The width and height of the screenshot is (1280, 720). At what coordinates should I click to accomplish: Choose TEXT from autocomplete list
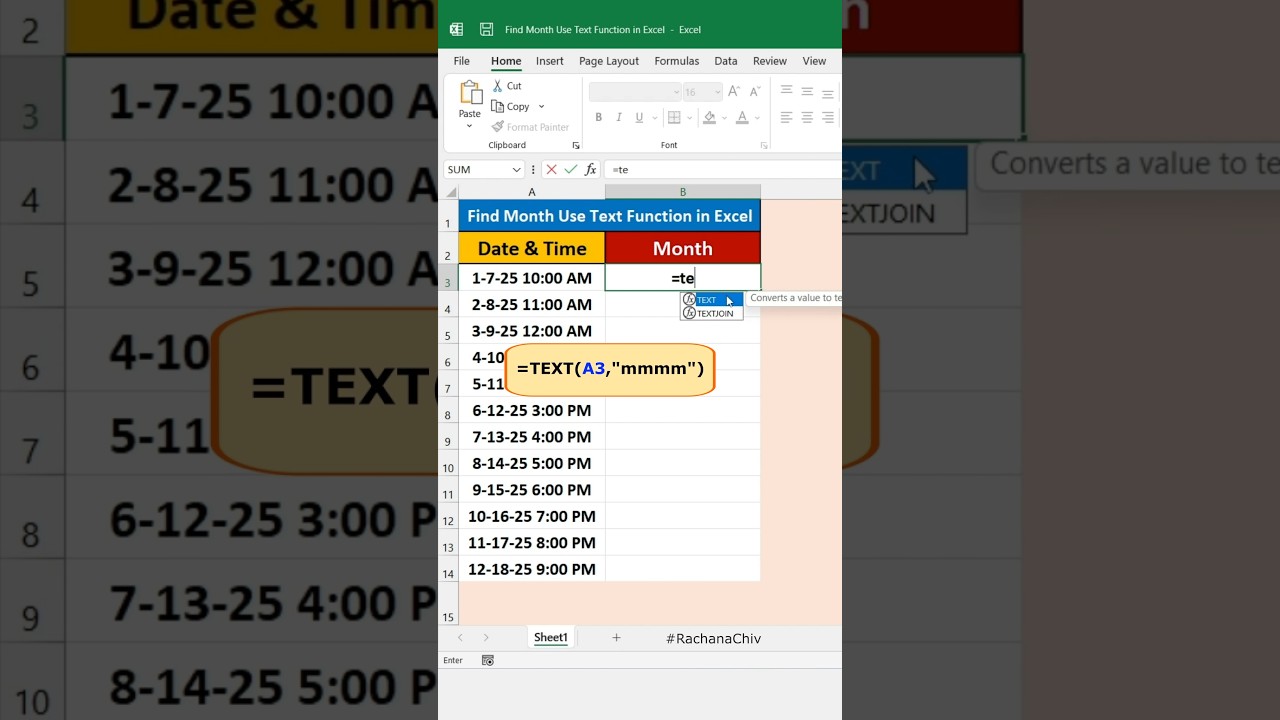pyautogui.click(x=712, y=300)
